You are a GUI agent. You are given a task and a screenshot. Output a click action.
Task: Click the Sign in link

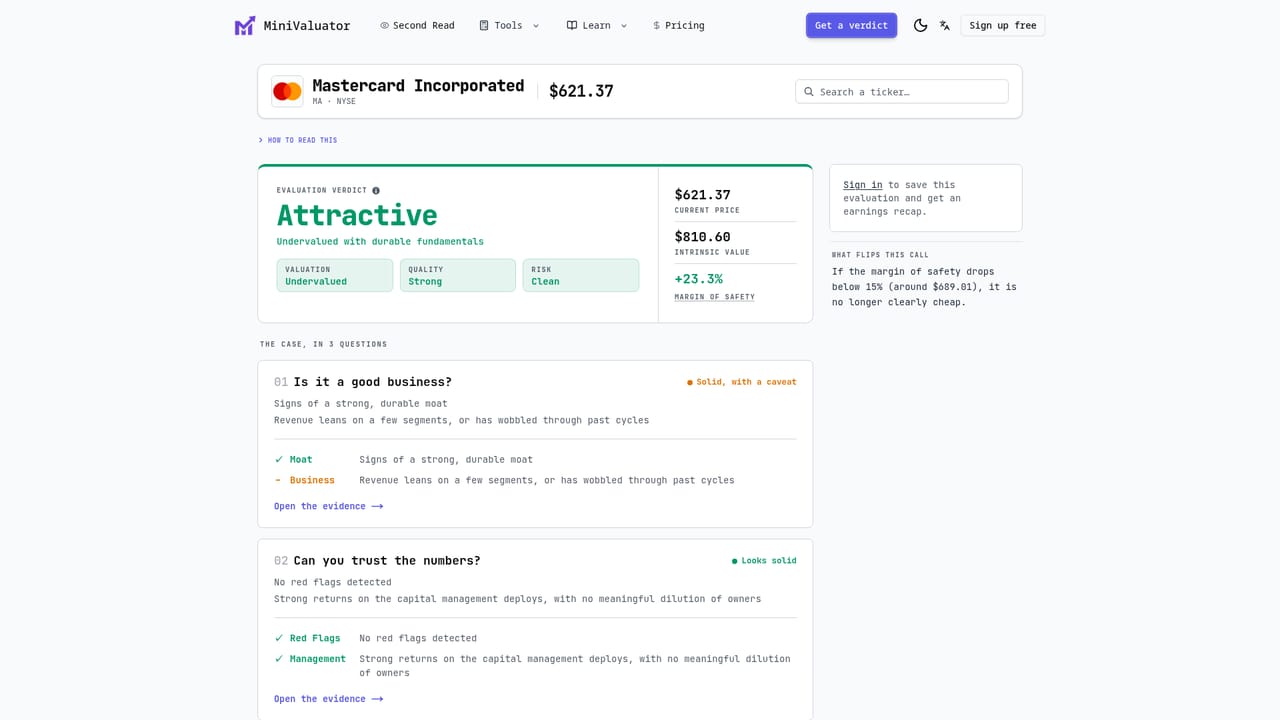(862, 185)
